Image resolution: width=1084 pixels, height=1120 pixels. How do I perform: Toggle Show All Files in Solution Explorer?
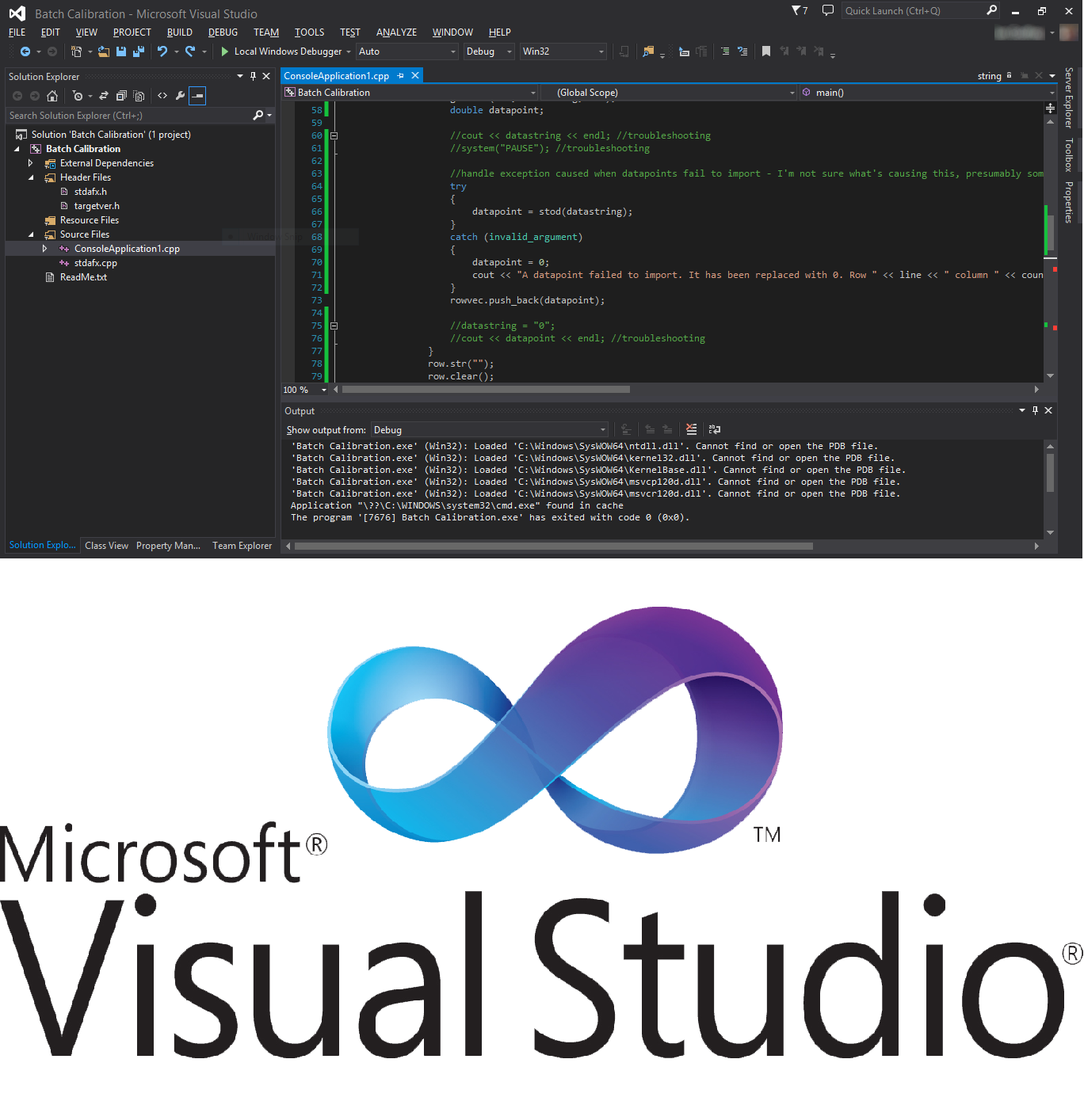[x=139, y=96]
